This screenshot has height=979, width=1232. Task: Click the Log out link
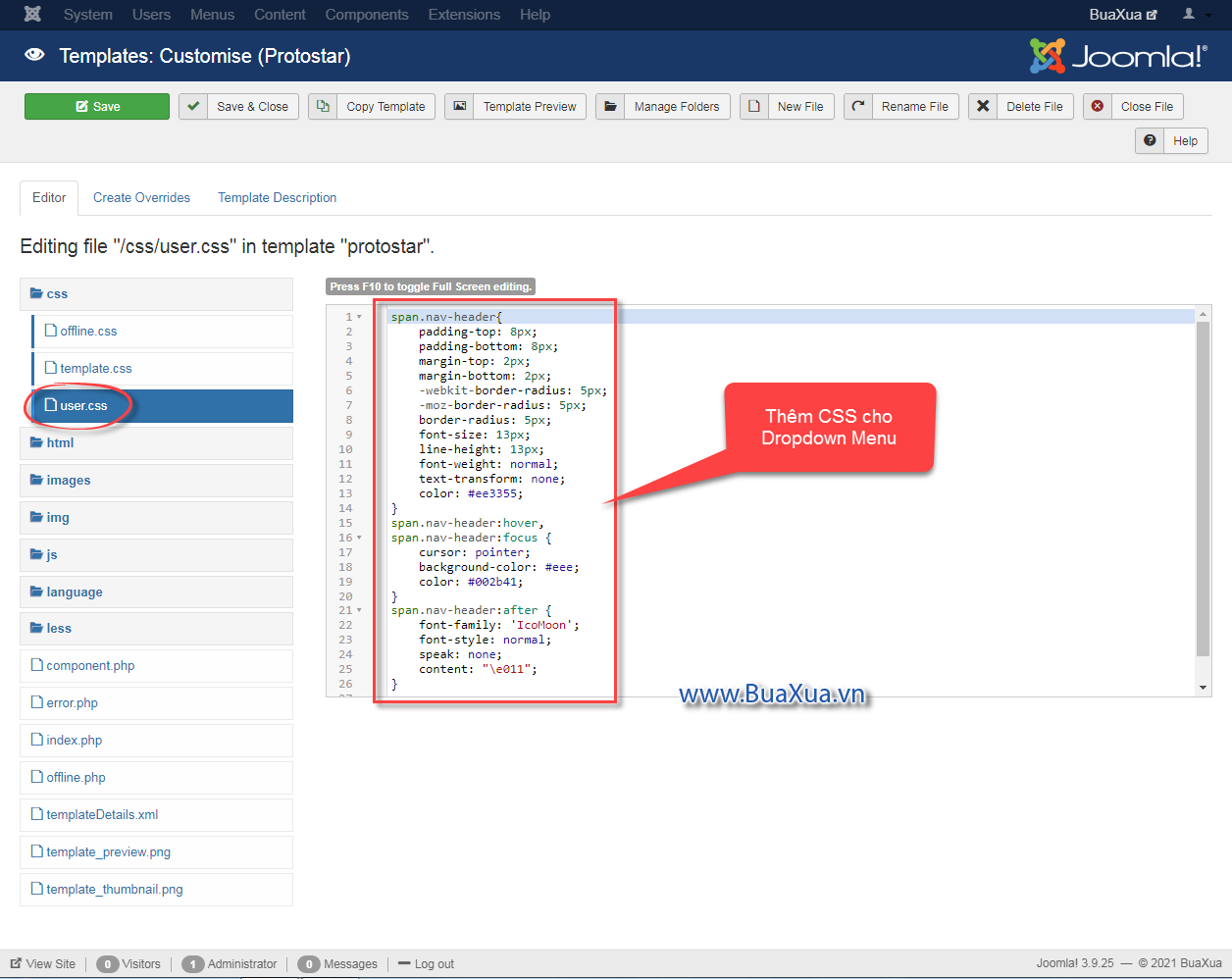tap(426, 964)
